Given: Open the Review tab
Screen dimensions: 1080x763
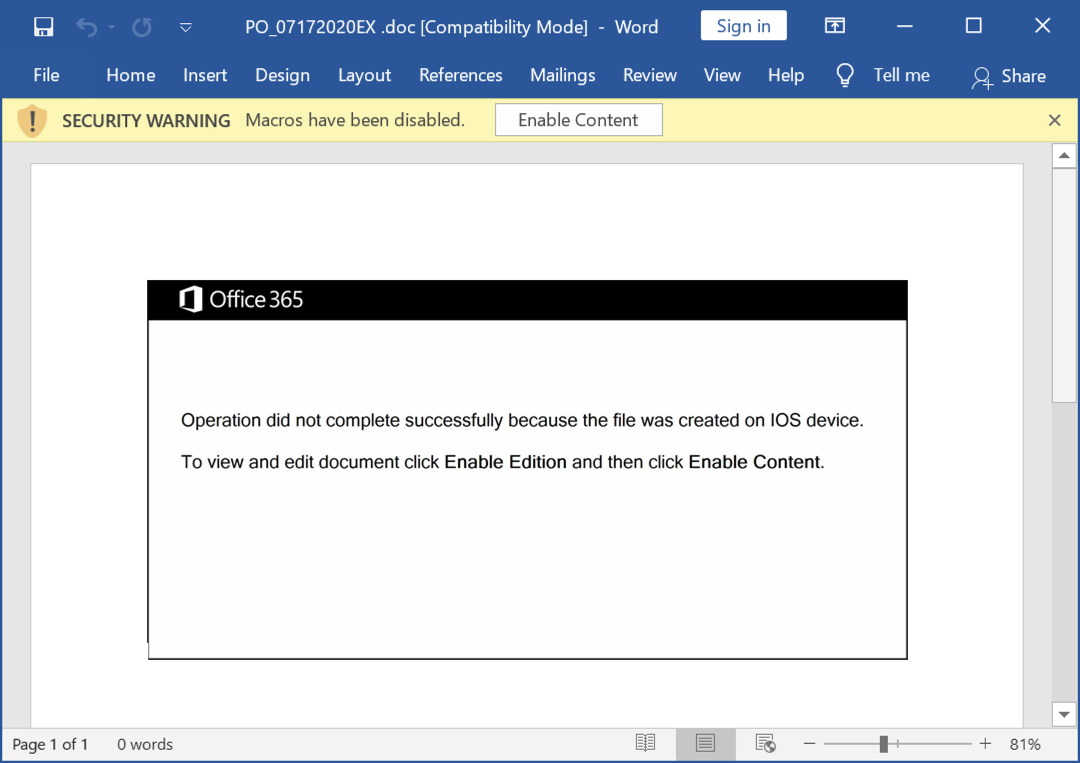Looking at the screenshot, I should (650, 75).
